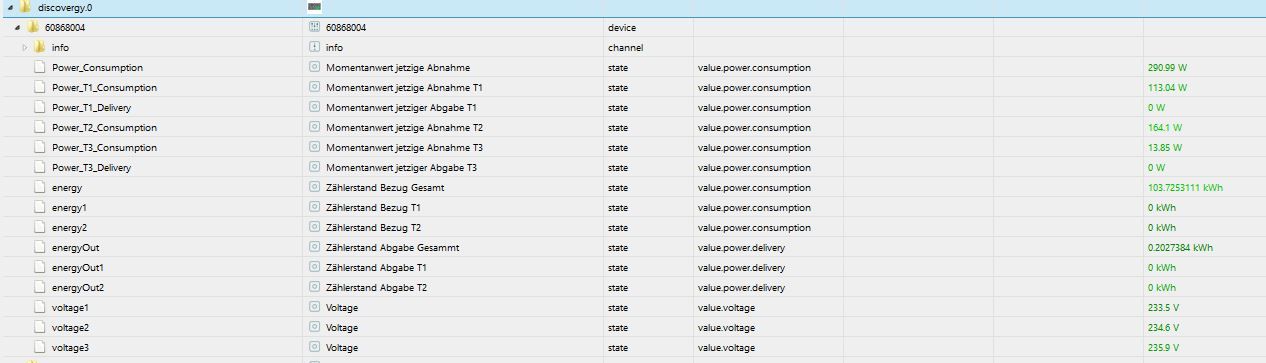The image size is (1266, 363).
Task: Select the Power_T3_Consumption tree row
Action: (633, 147)
